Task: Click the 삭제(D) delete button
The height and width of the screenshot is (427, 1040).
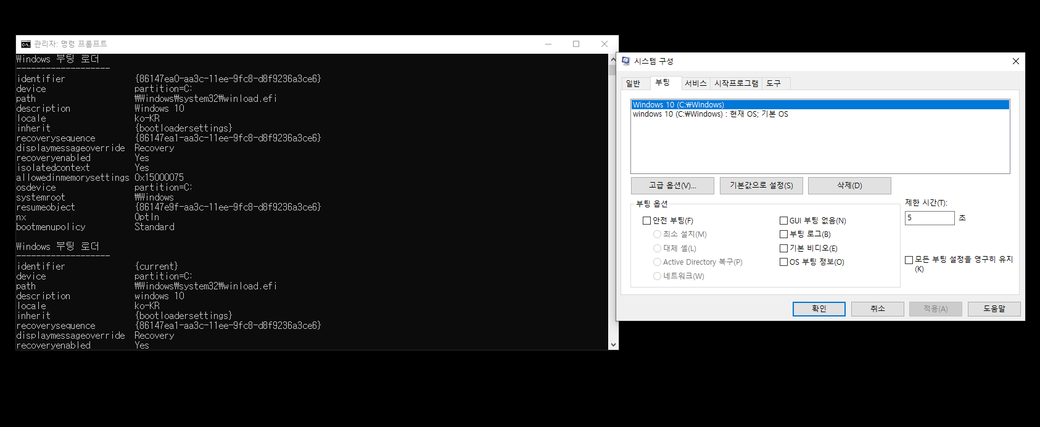Action: coord(850,186)
